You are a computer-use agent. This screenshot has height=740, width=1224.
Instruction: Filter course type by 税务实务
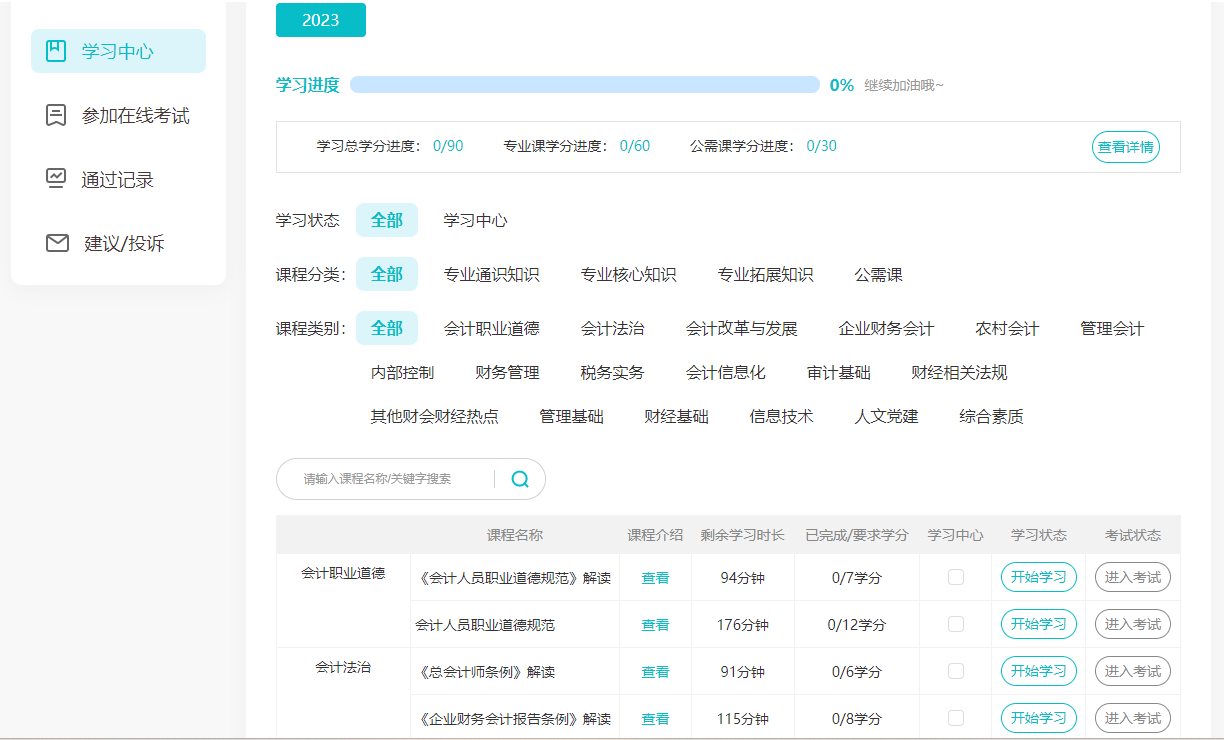coord(612,372)
